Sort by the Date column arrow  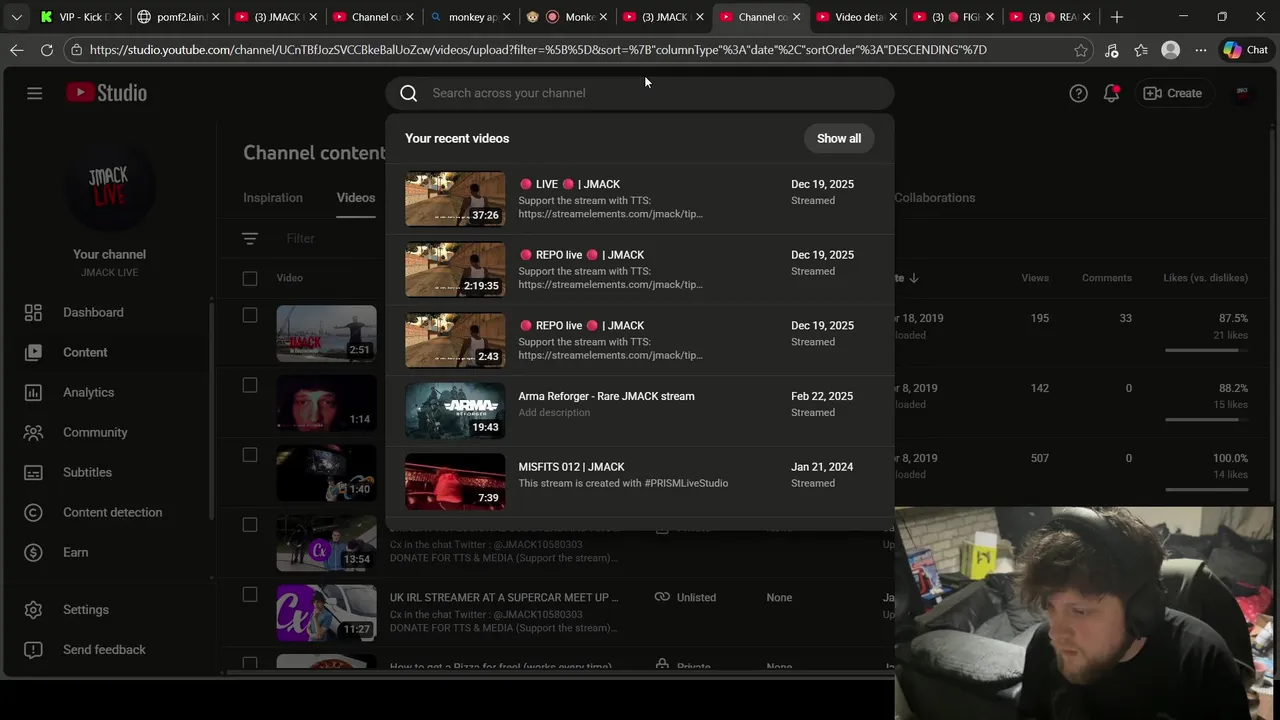pyautogui.click(x=913, y=278)
